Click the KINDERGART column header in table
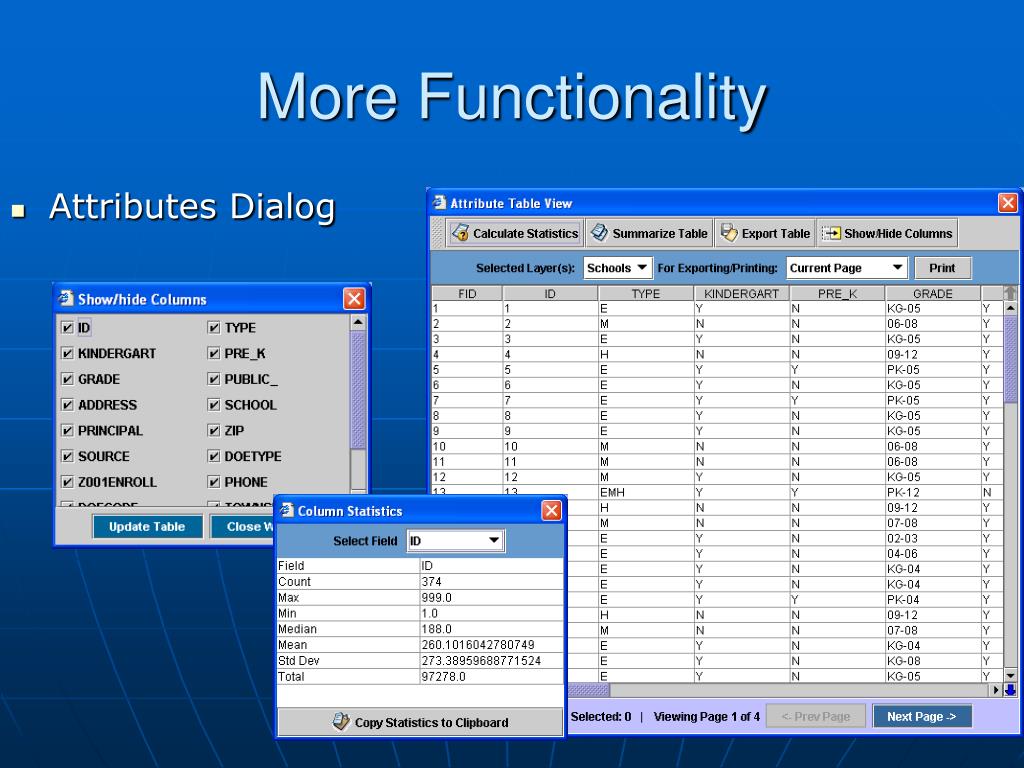The width and height of the screenshot is (1024, 768). pyautogui.click(x=741, y=293)
